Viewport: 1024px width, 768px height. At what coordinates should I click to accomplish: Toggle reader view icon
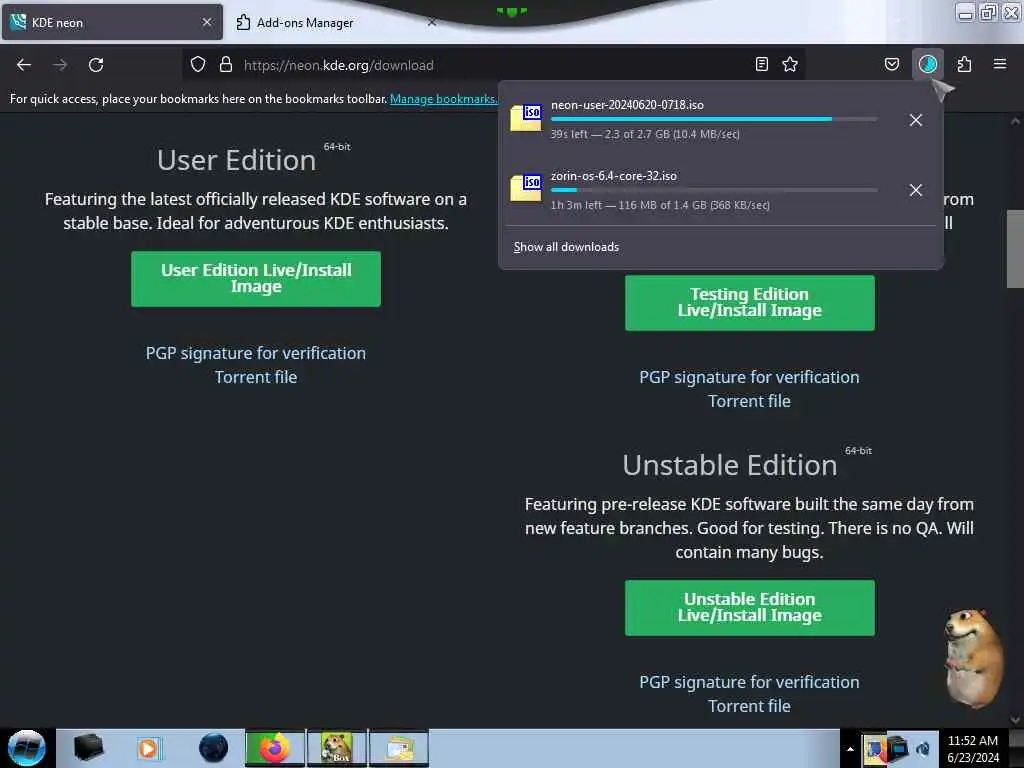click(761, 64)
